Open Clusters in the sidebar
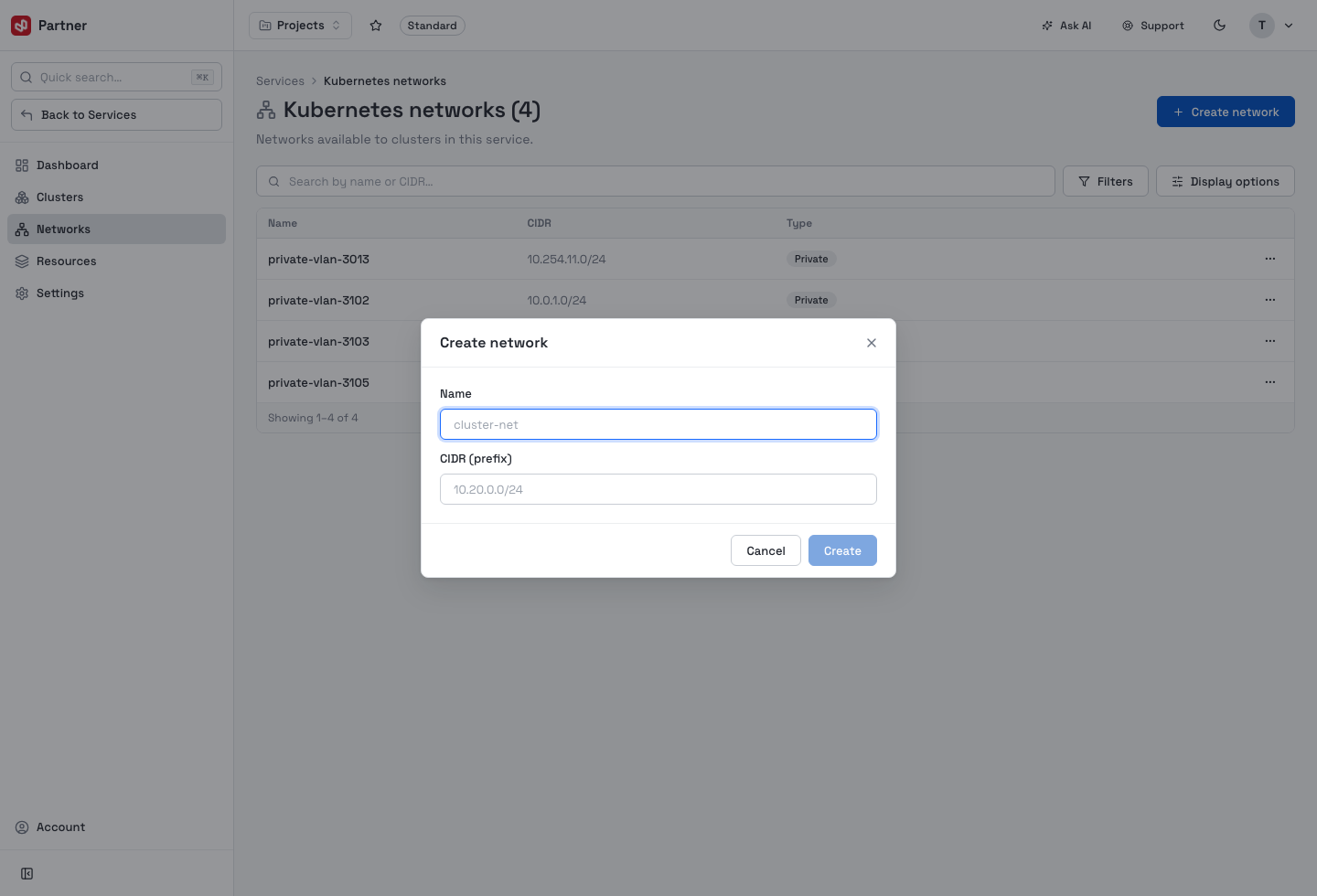 pos(116,197)
